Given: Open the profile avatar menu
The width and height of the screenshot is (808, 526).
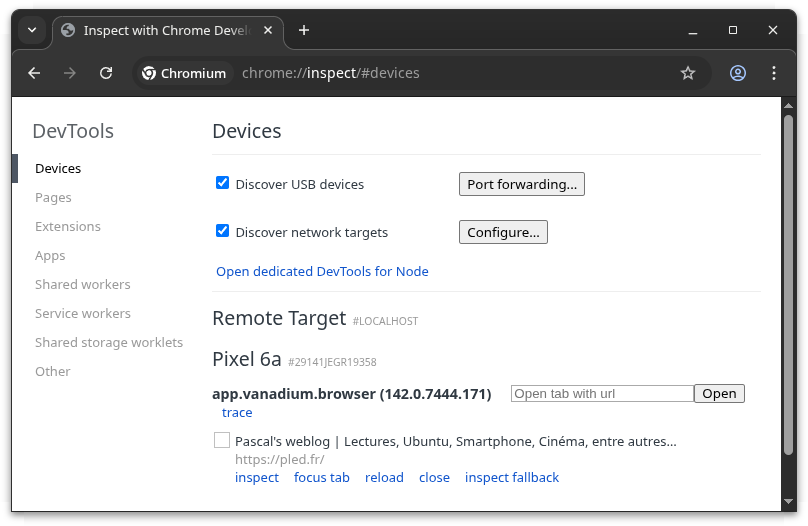Looking at the screenshot, I should pos(738,73).
